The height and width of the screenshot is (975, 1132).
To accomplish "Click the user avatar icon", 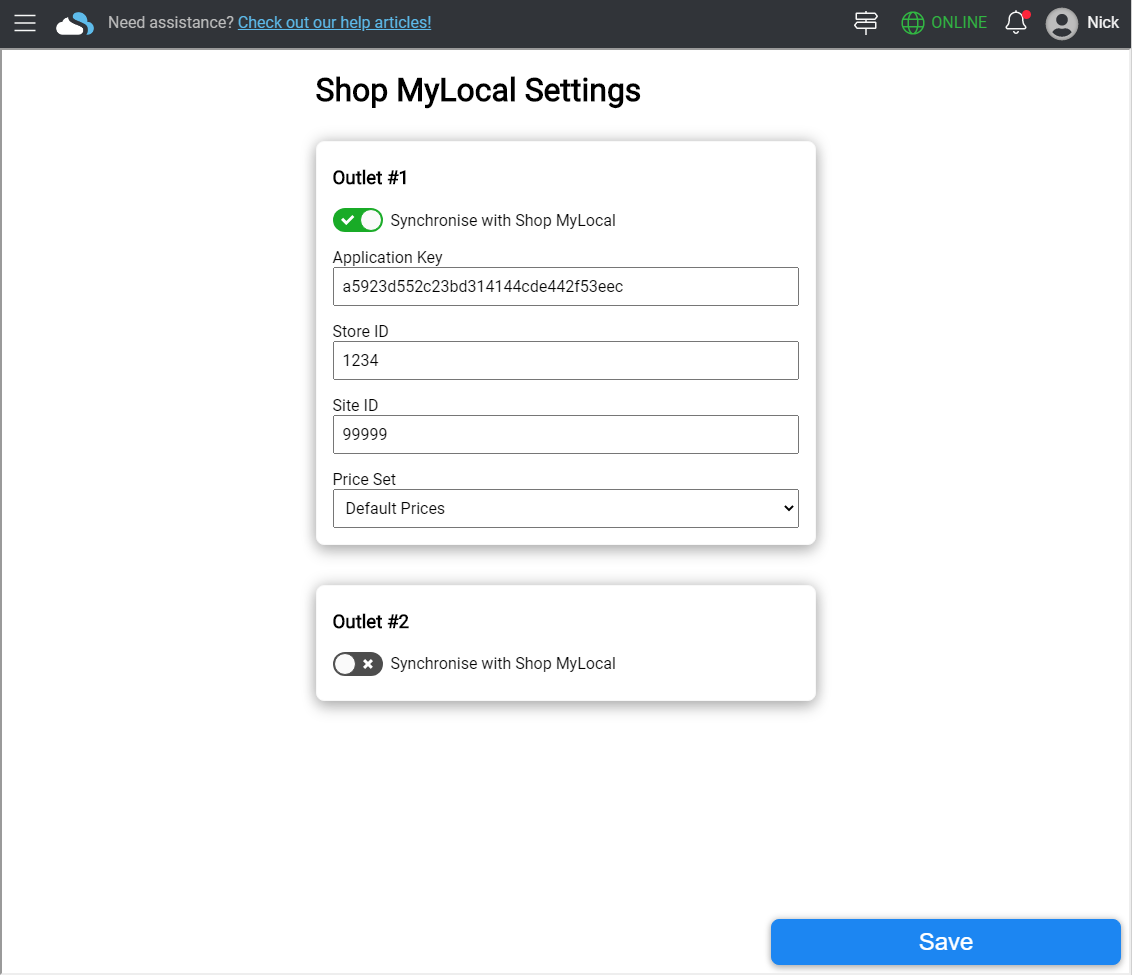I will coord(1061,23).
